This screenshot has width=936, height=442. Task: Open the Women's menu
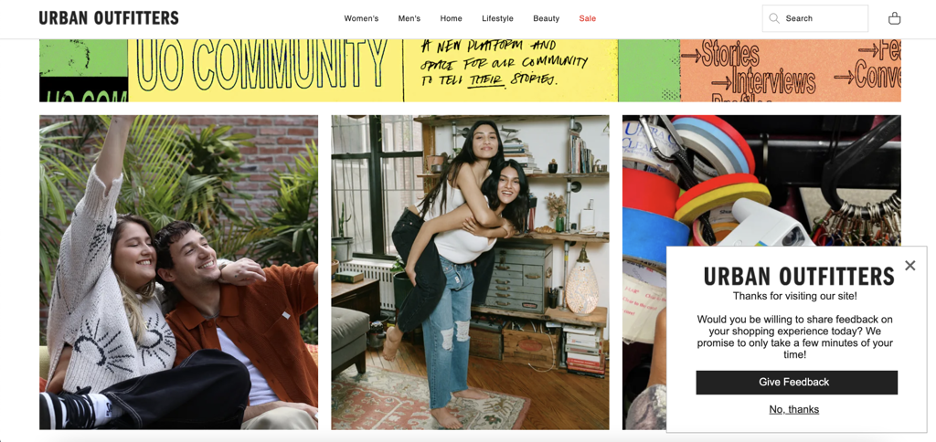point(361,19)
